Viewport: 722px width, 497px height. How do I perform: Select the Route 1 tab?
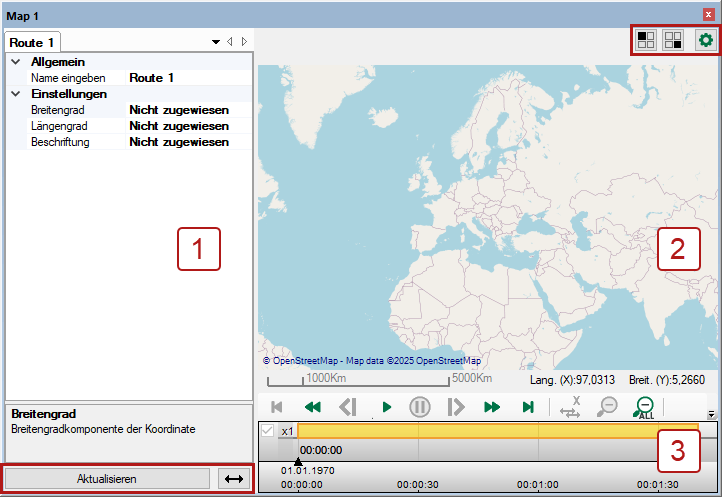pos(32,43)
